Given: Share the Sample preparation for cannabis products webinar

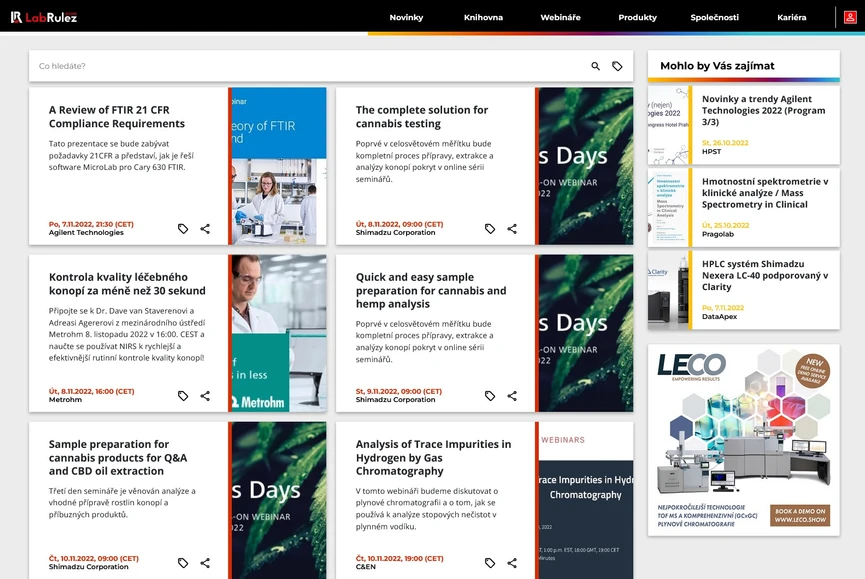Looking at the screenshot, I should point(205,562).
